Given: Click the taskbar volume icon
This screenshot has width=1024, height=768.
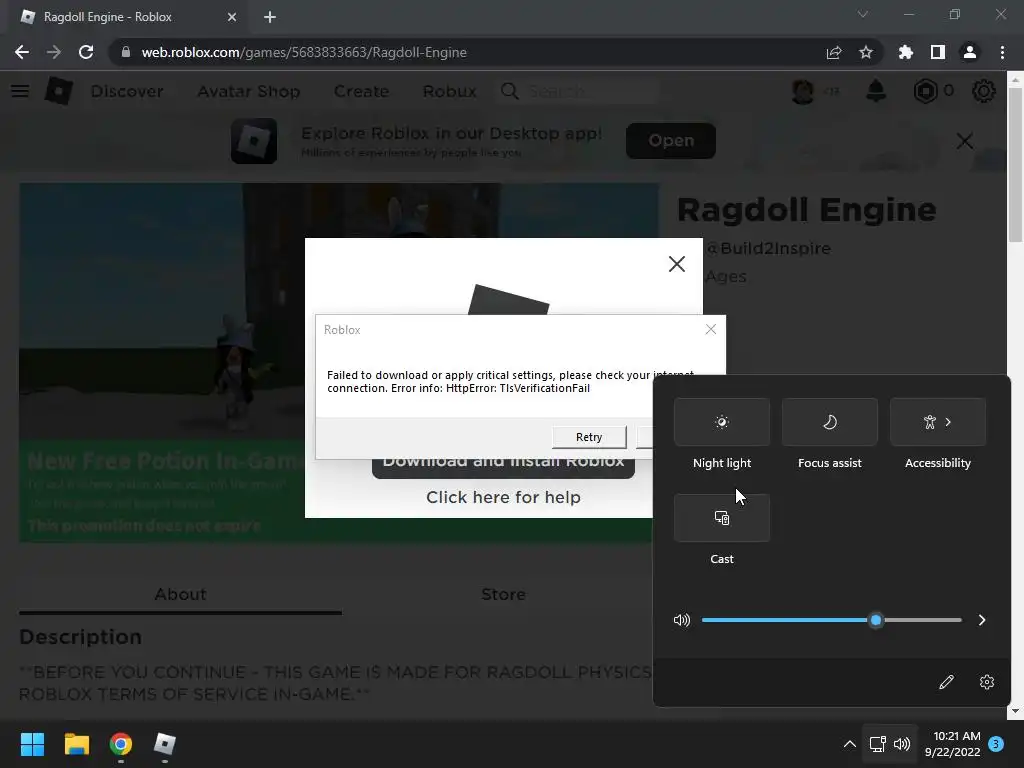Looking at the screenshot, I should pyautogui.click(x=902, y=744).
